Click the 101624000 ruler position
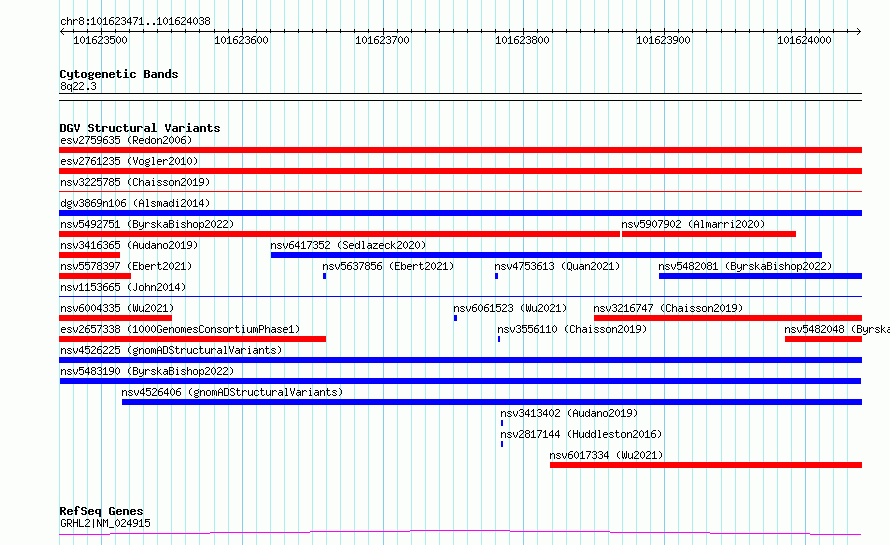The width and height of the screenshot is (890, 545). coord(804,40)
